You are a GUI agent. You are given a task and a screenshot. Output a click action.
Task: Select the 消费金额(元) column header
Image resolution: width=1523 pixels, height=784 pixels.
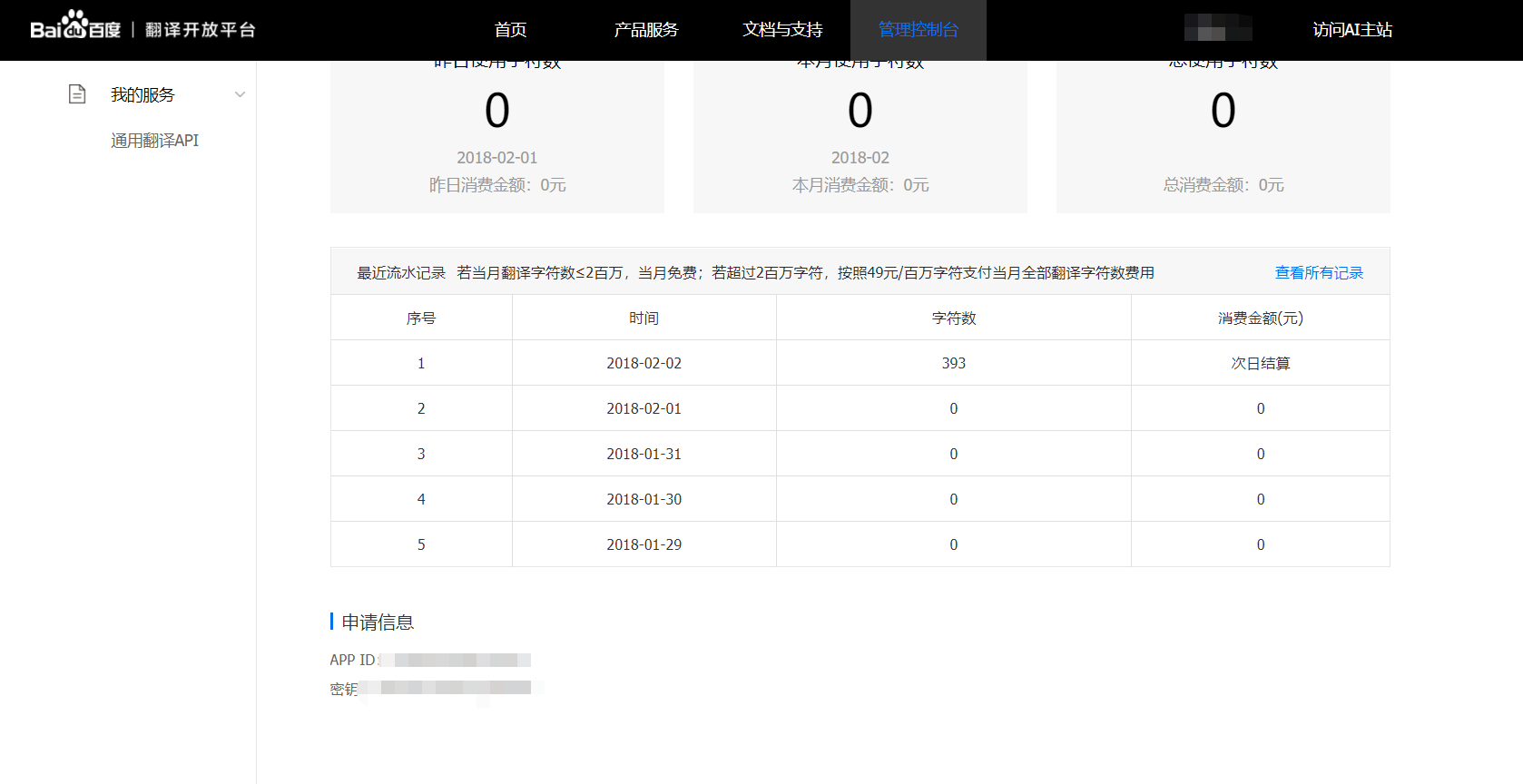tap(1260, 318)
